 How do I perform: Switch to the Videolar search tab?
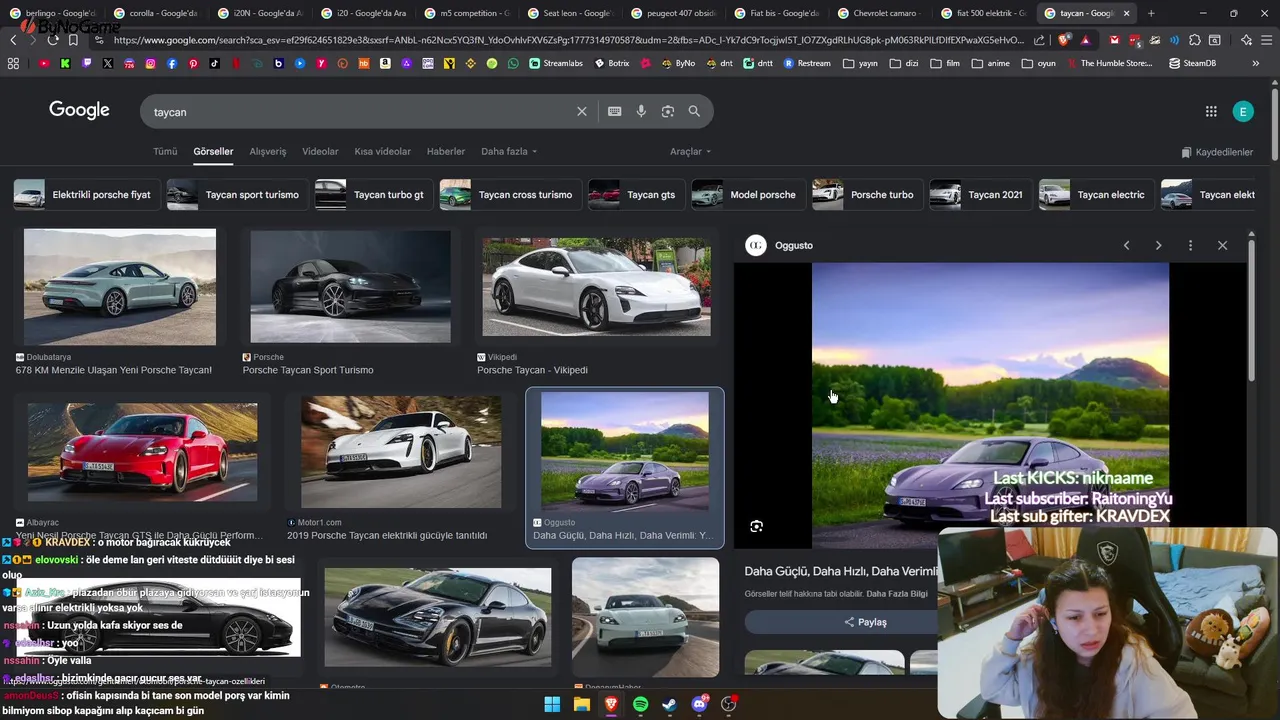(x=320, y=152)
